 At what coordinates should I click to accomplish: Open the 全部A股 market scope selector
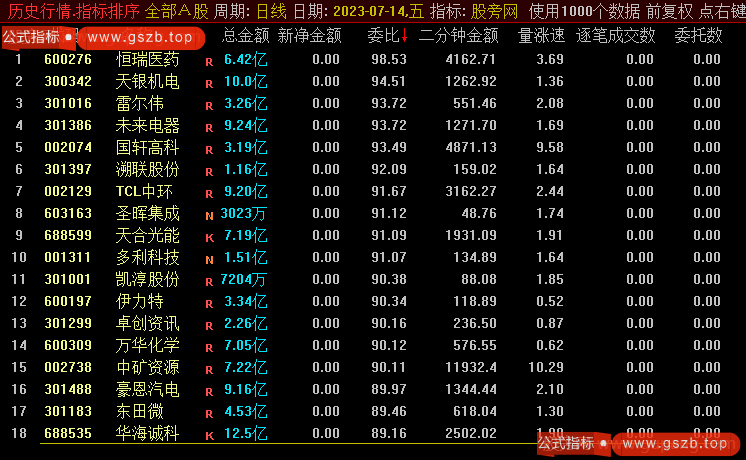[177, 11]
